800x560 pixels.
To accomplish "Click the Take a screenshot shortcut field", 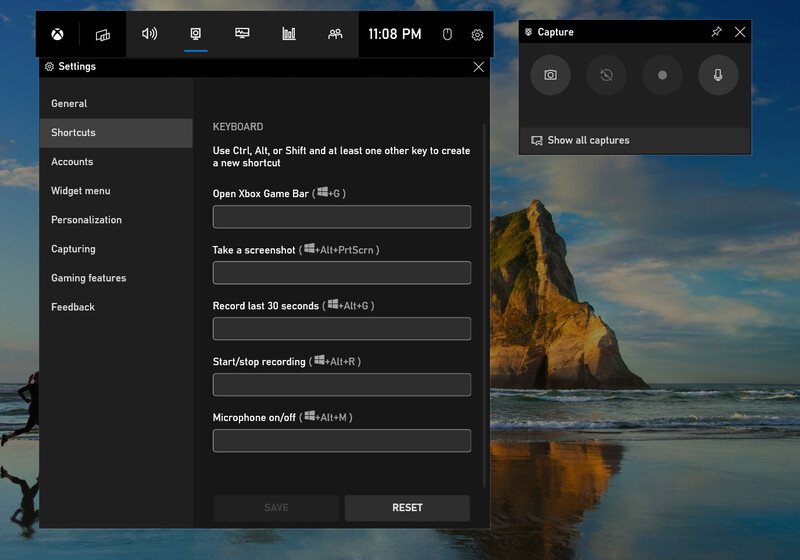I will [342, 273].
